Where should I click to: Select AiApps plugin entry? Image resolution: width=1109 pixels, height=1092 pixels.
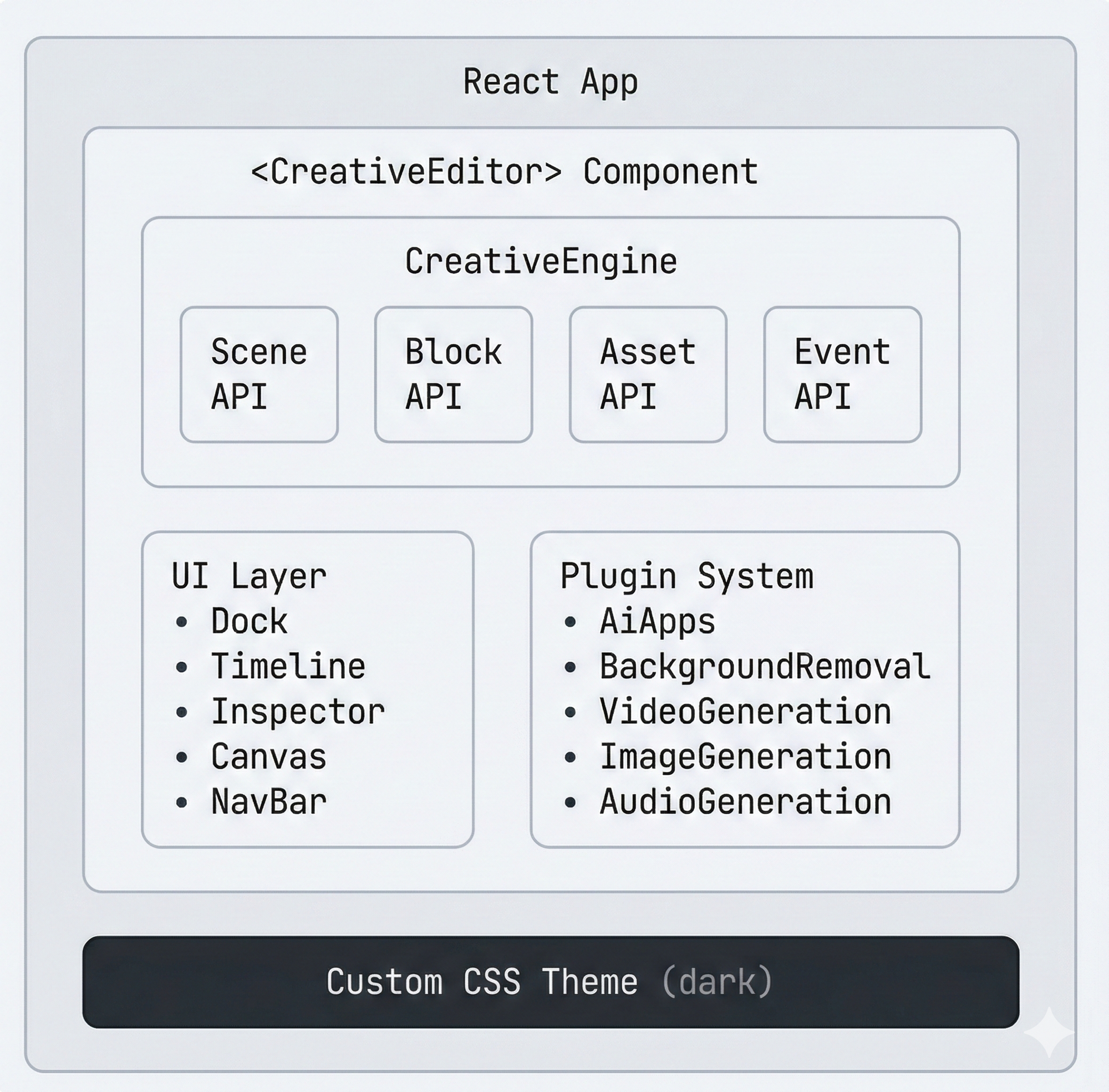coord(657,622)
